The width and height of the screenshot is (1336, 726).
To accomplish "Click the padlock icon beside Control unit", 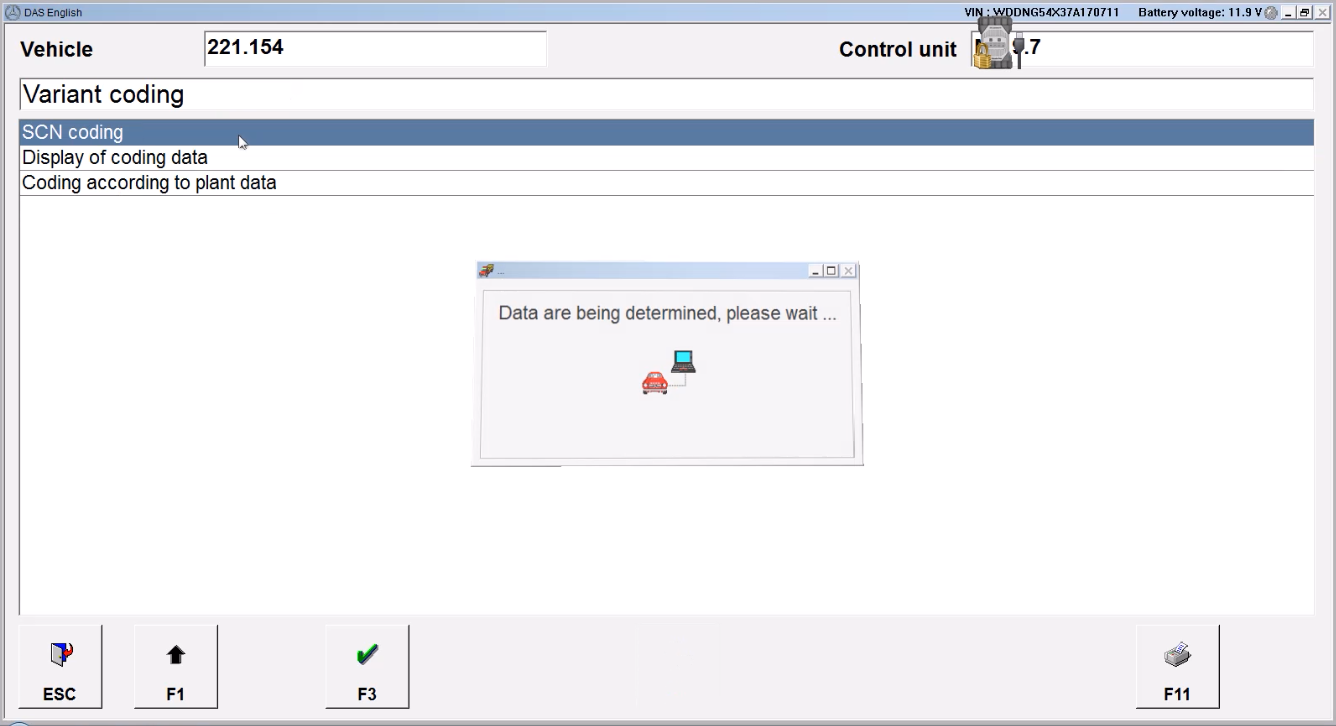I will click(981, 57).
